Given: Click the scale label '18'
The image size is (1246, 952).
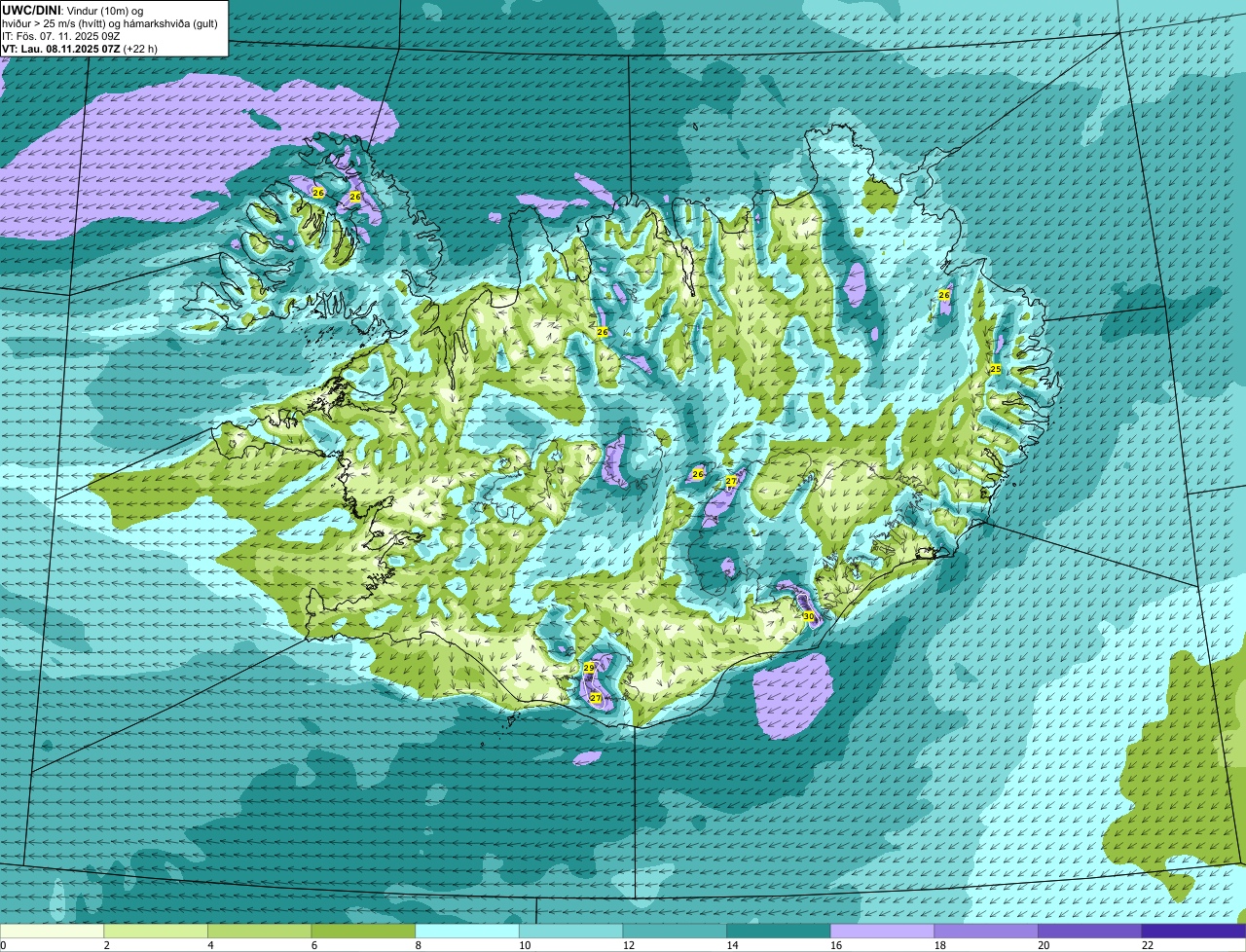Looking at the screenshot, I should pos(939,945).
